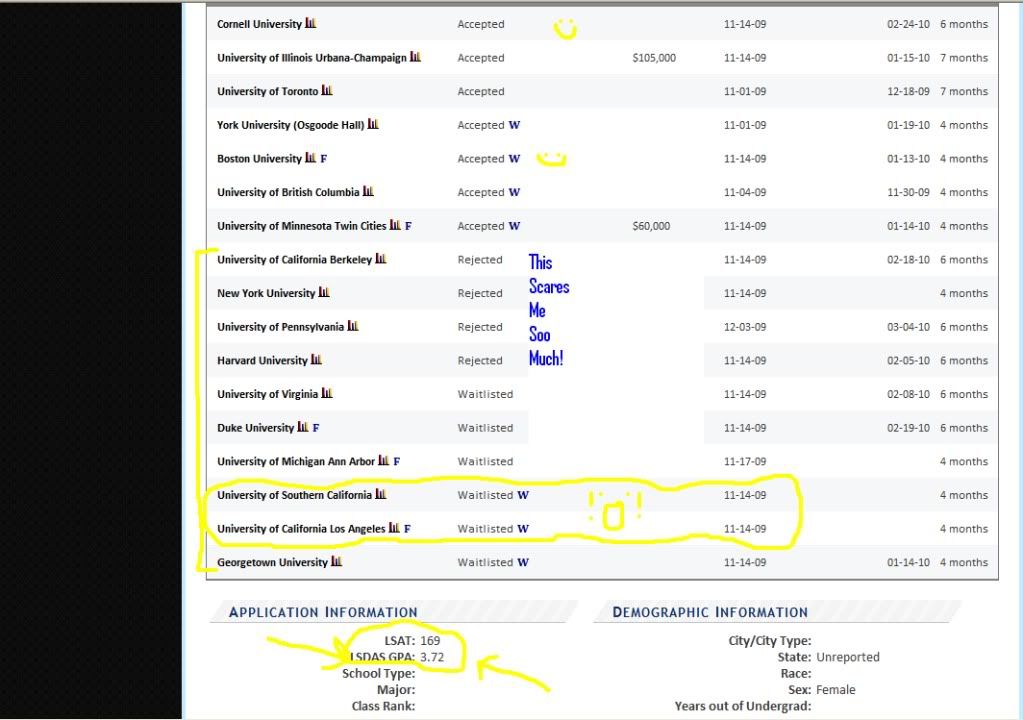Image resolution: width=1023 pixels, height=720 pixels.
Task: Click the F icon beside Boston University
Action: [x=324, y=159]
